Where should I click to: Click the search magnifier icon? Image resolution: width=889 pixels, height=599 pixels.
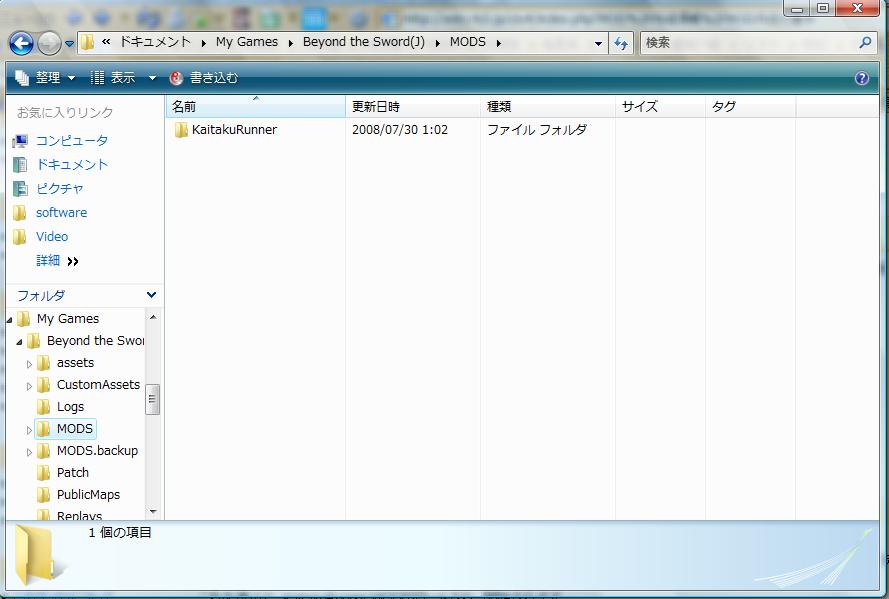pos(866,43)
